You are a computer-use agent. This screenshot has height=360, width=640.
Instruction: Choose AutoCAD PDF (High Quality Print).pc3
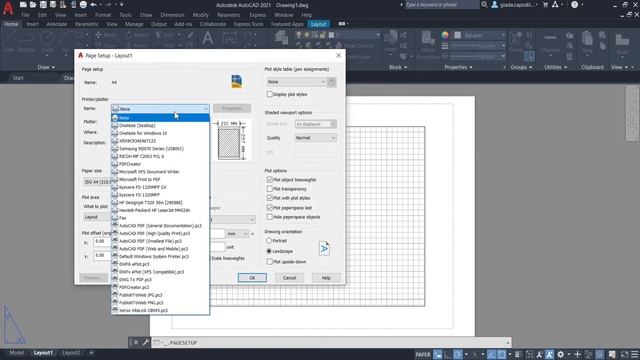coord(160,233)
